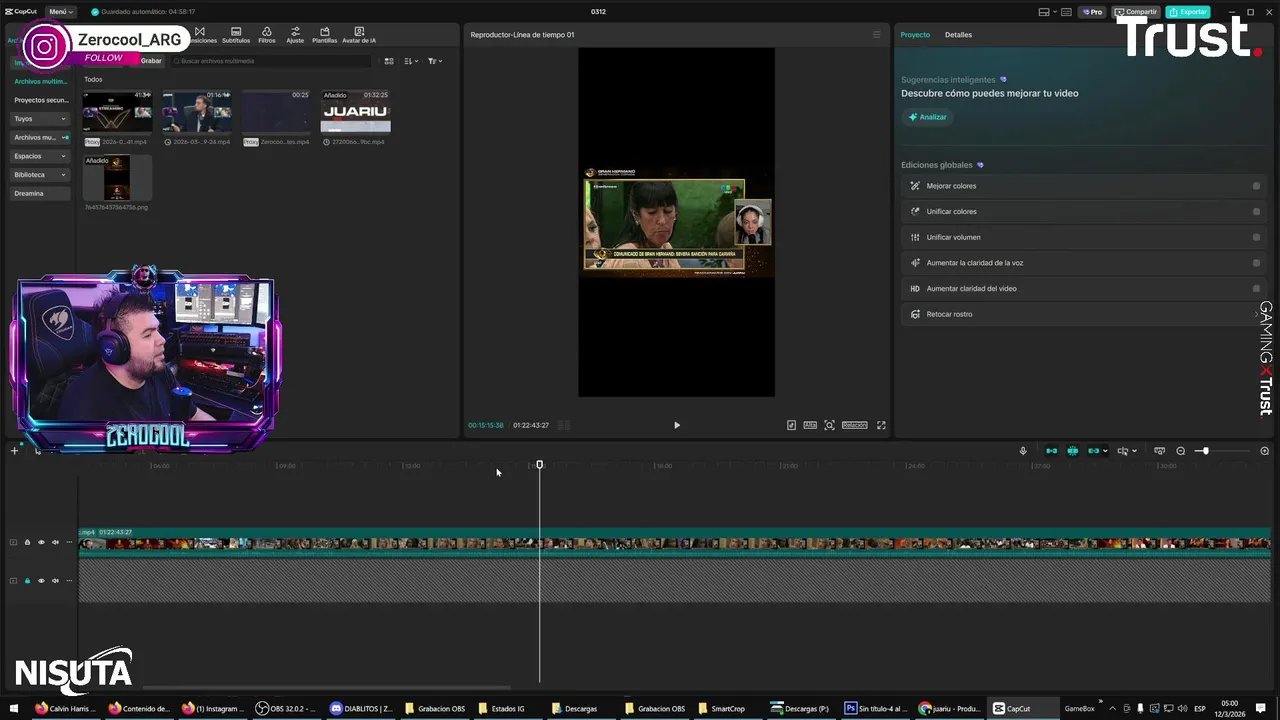
Task: Select Archivos multimedia in sidebar
Action: tap(40, 81)
